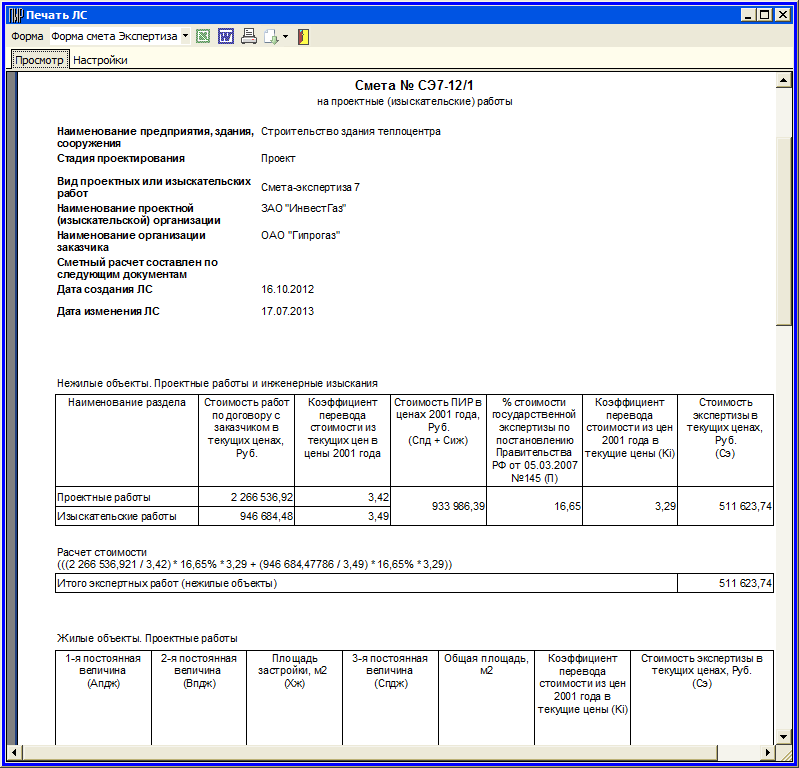This screenshot has height=768, width=799.
Task: Click the exit door icon in toolbar
Action: (x=303, y=37)
